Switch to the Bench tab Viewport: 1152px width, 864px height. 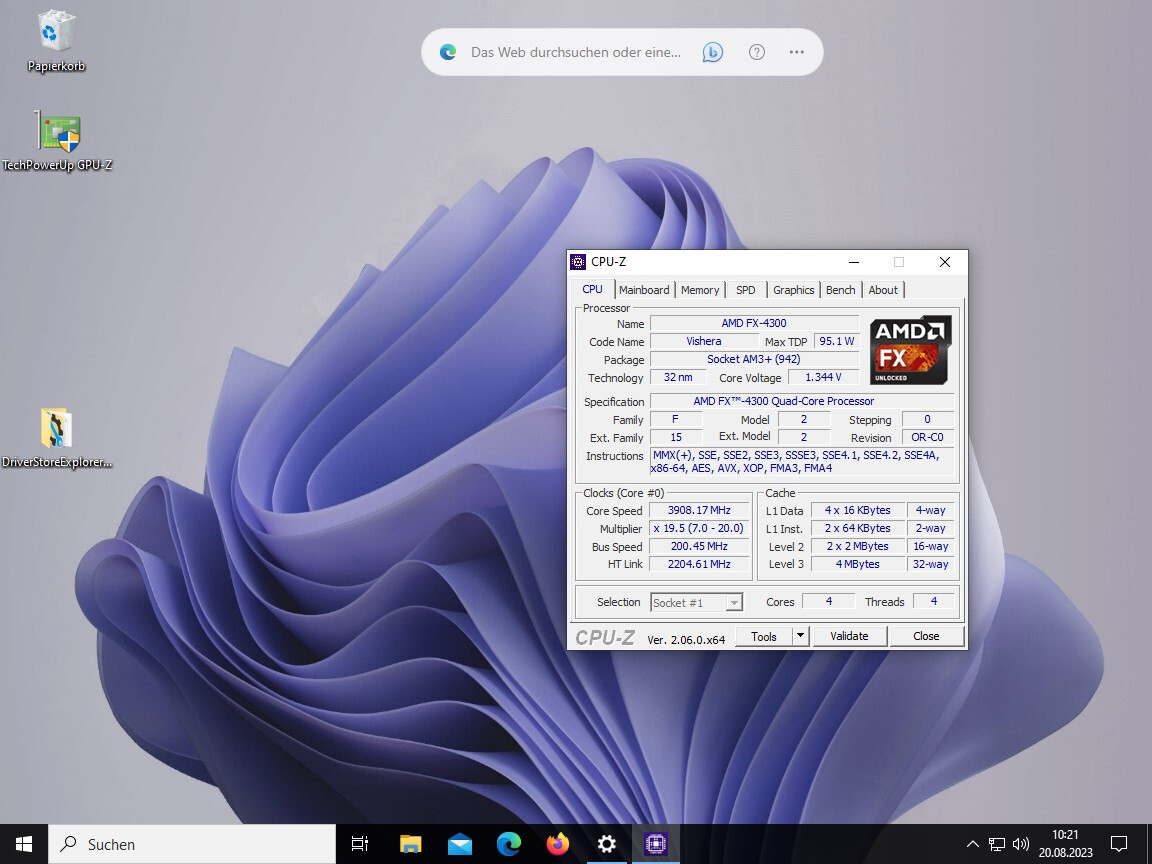point(840,290)
